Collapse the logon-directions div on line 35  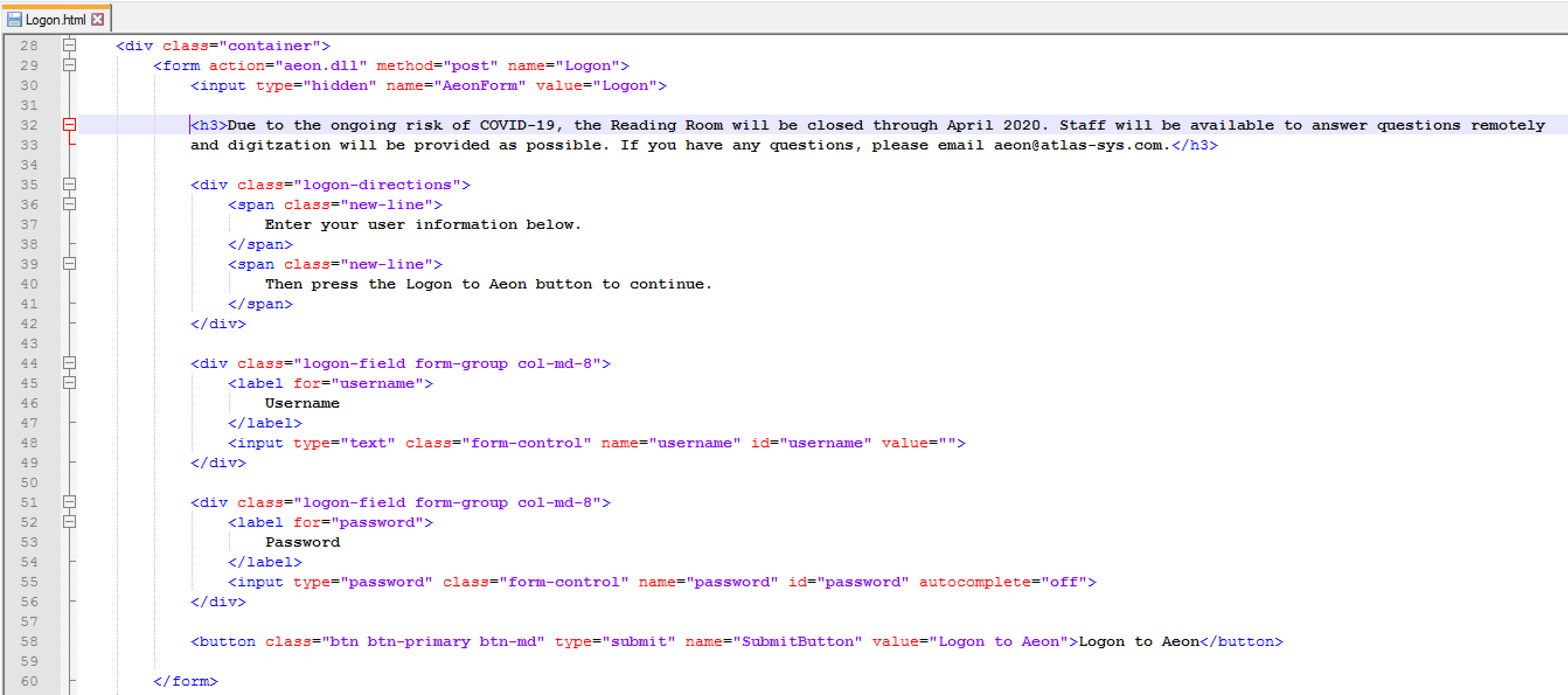click(69, 185)
